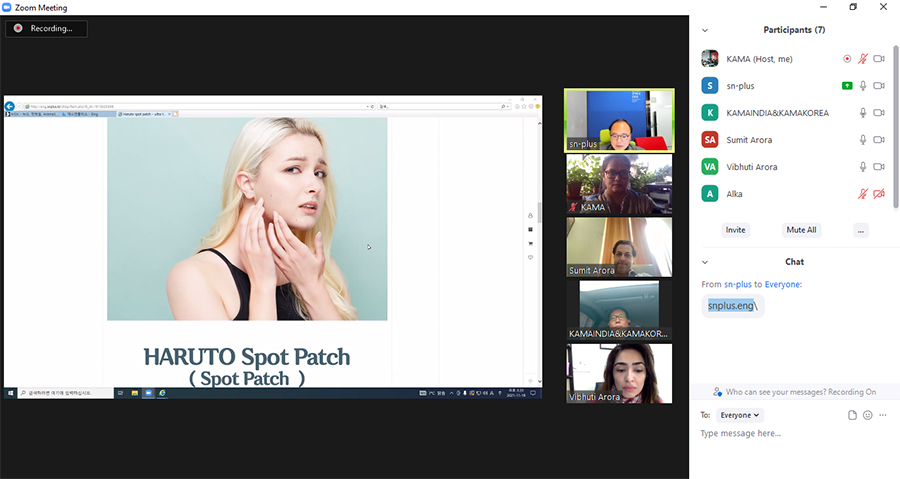Click the privacy icon beside 'Who can see your messages'
Viewport: 900px width, 479px height.
coord(717,392)
